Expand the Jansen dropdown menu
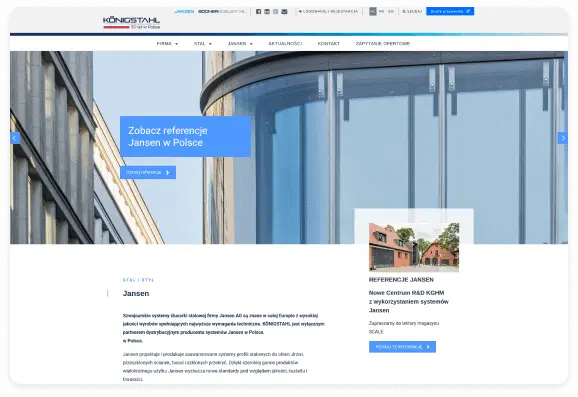This screenshot has height=397, width=578. point(240,43)
